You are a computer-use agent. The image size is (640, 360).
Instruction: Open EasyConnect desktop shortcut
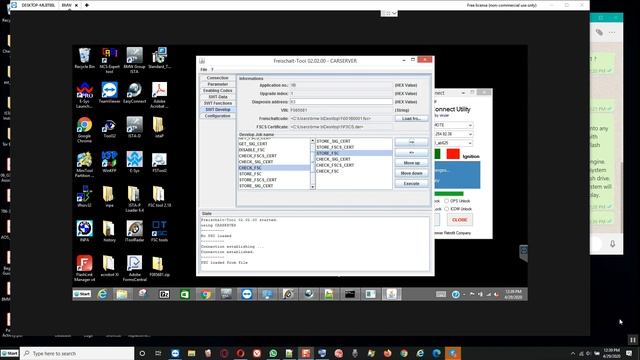point(134,92)
